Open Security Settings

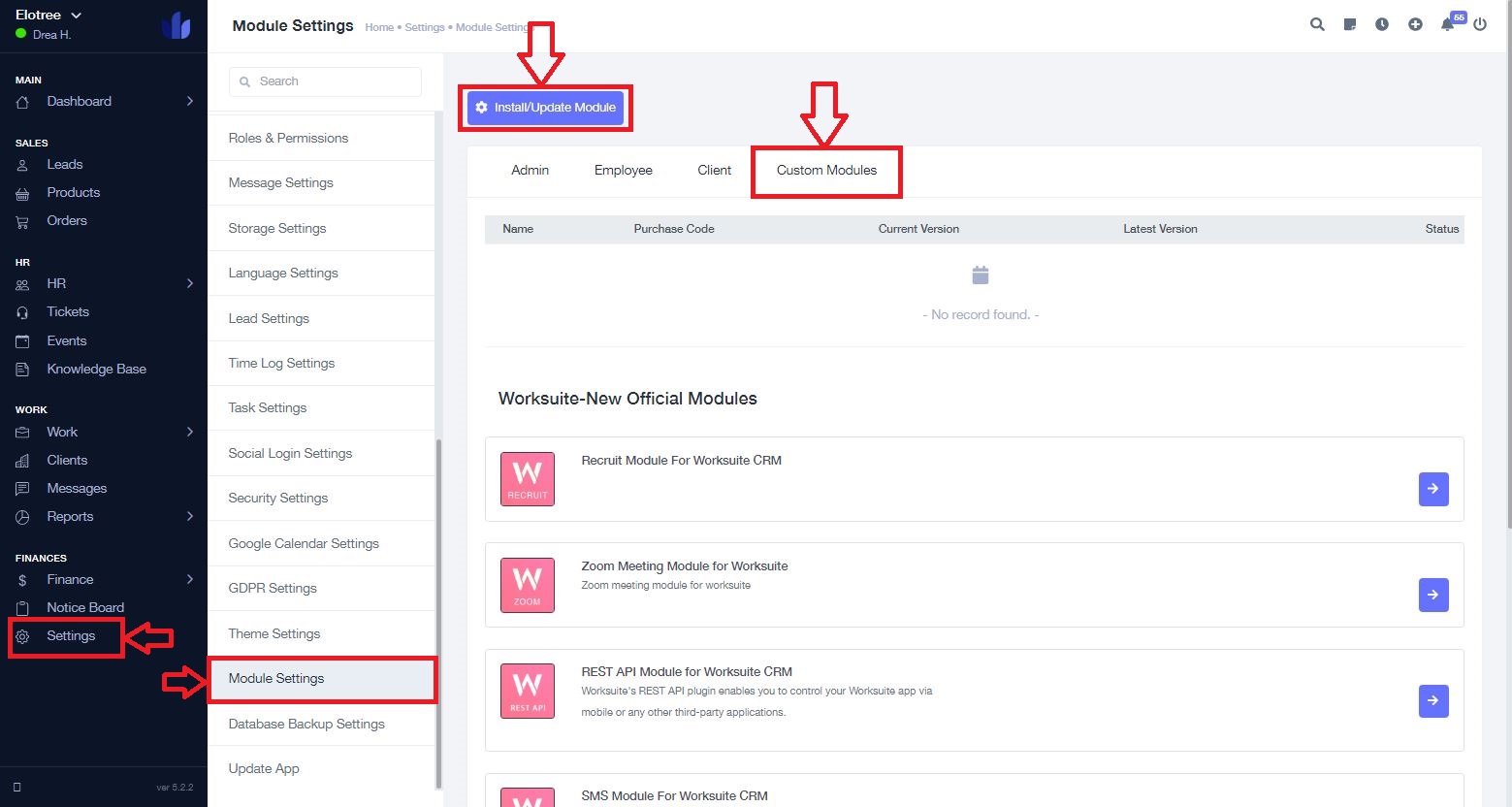pos(321,498)
